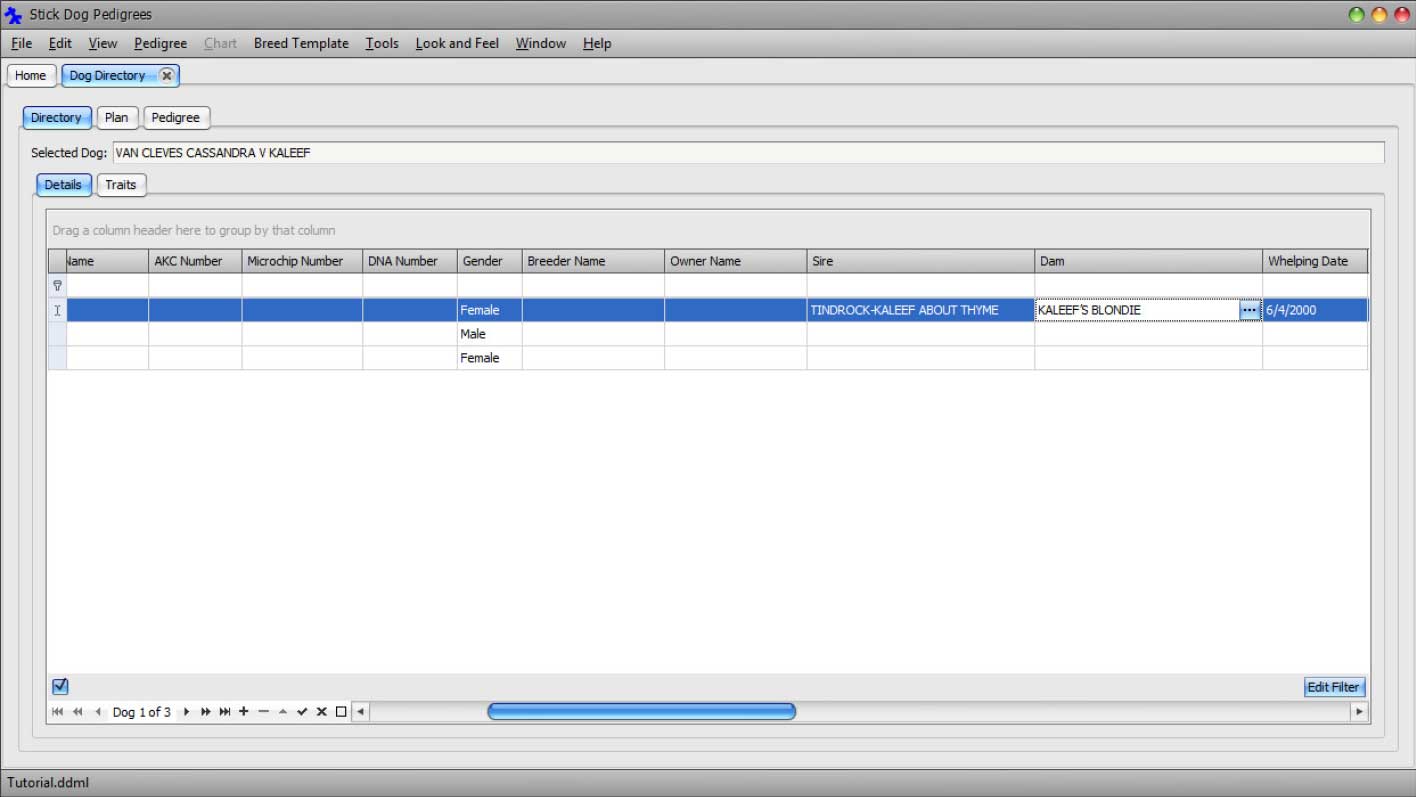Viewport: 1416px width, 797px height.
Task: Close the Dog Directory tab
Action: [x=166, y=75]
